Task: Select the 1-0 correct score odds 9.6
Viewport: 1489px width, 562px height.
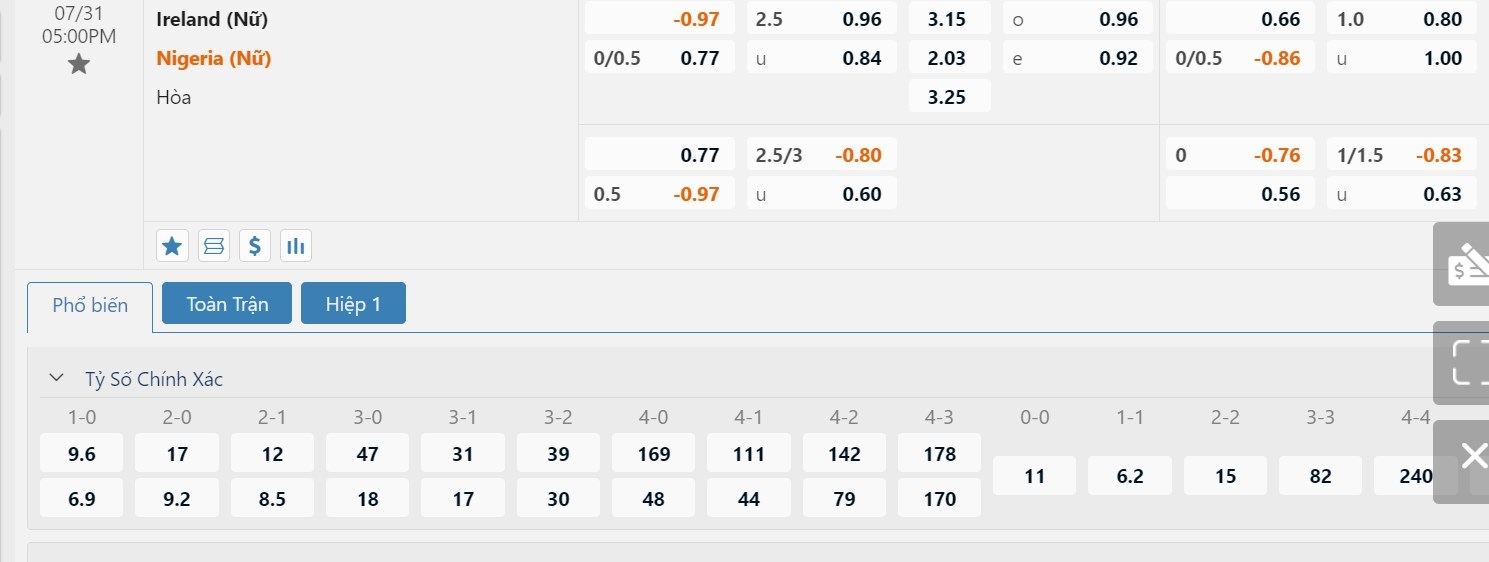Action: [82, 454]
